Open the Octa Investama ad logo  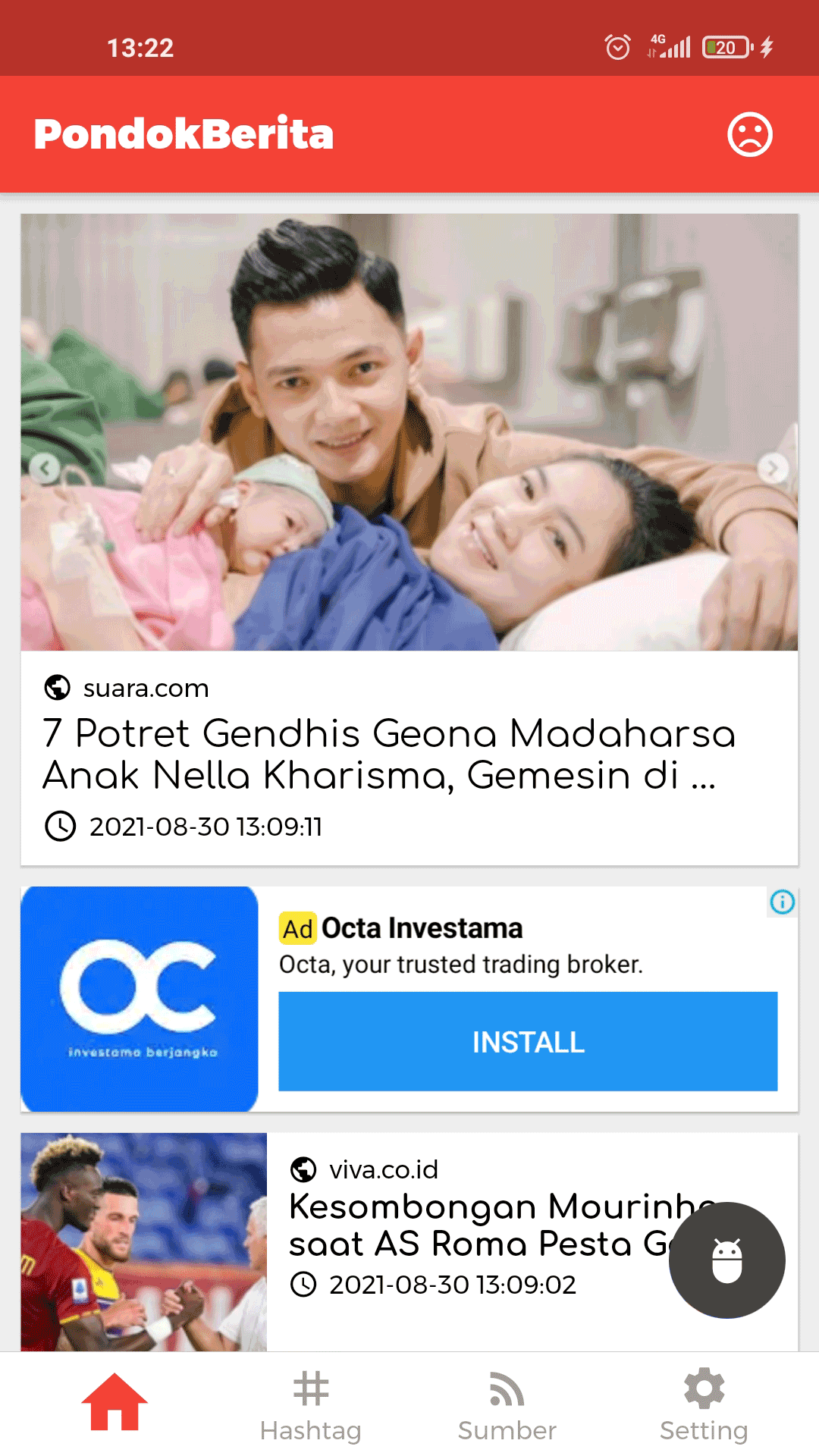140,999
